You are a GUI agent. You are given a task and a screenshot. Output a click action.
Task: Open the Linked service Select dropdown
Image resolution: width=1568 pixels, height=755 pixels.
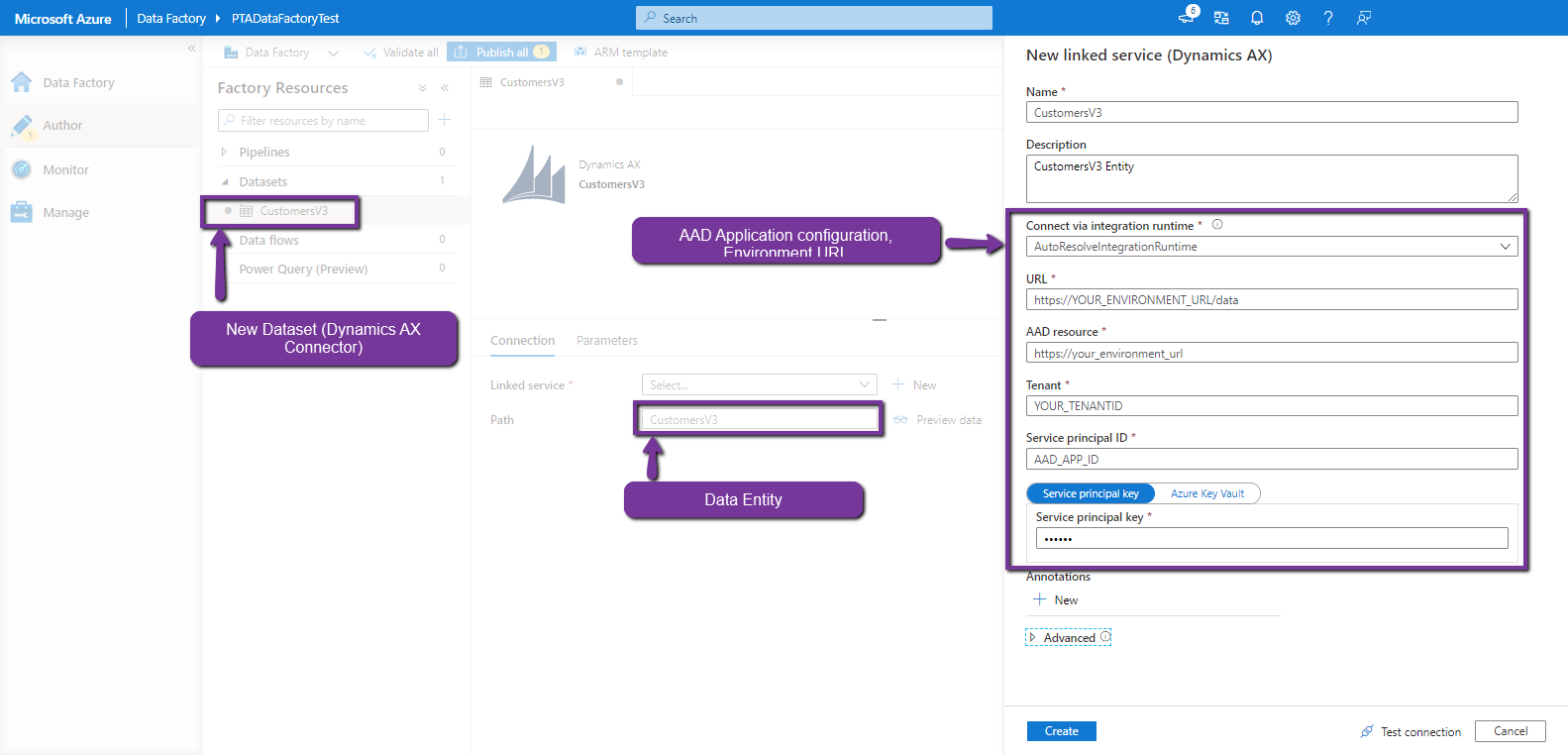click(x=760, y=384)
